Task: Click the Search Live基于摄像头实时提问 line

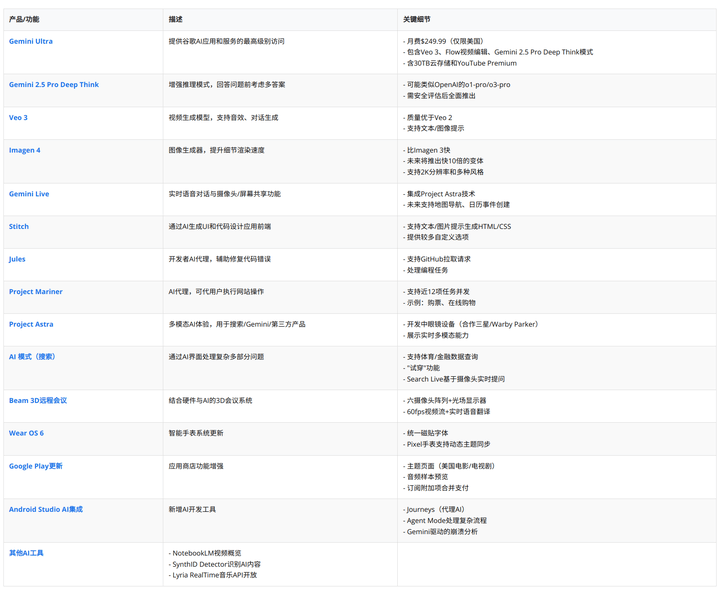Action: click(x=454, y=379)
